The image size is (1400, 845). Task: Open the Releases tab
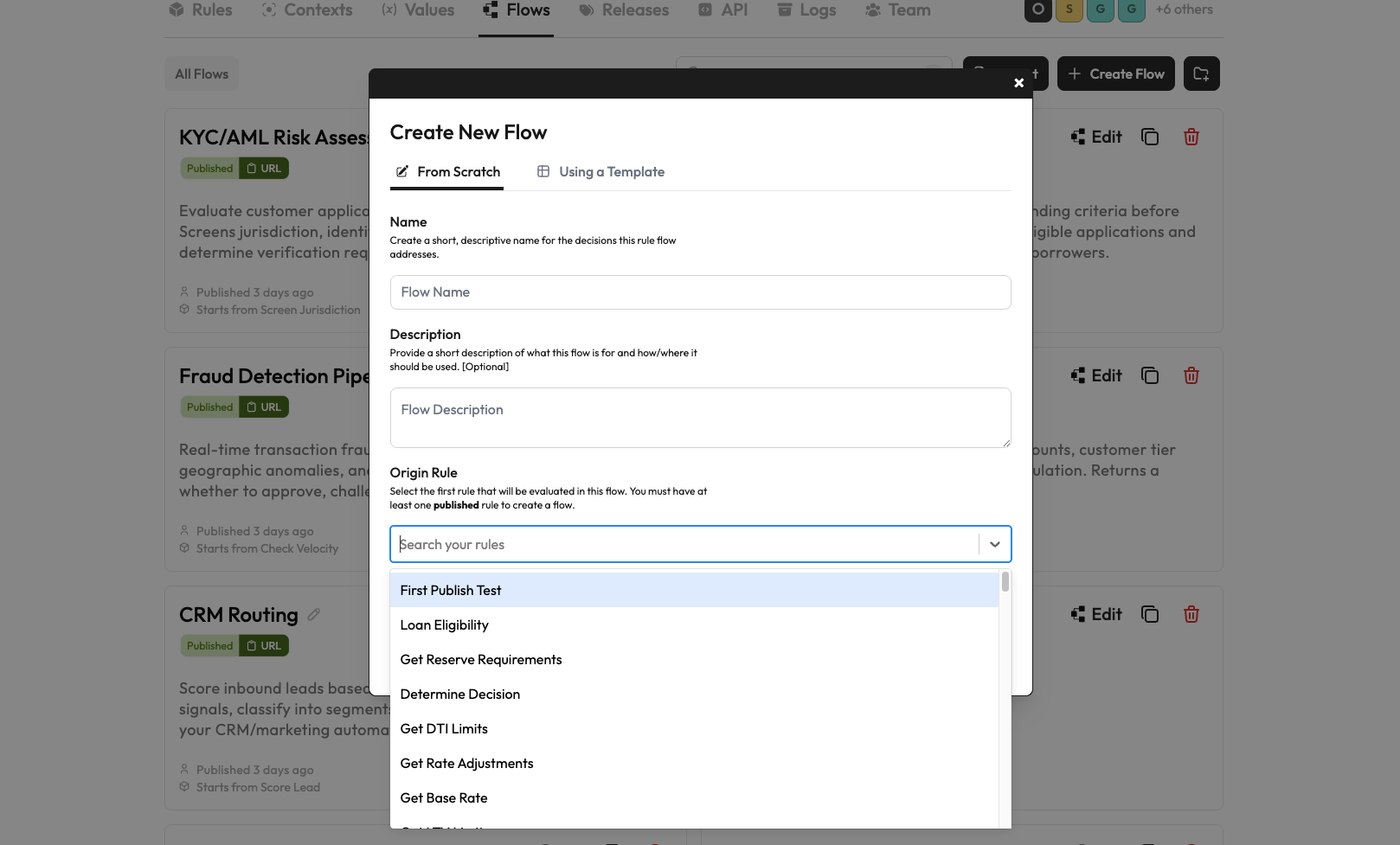[623, 10]
